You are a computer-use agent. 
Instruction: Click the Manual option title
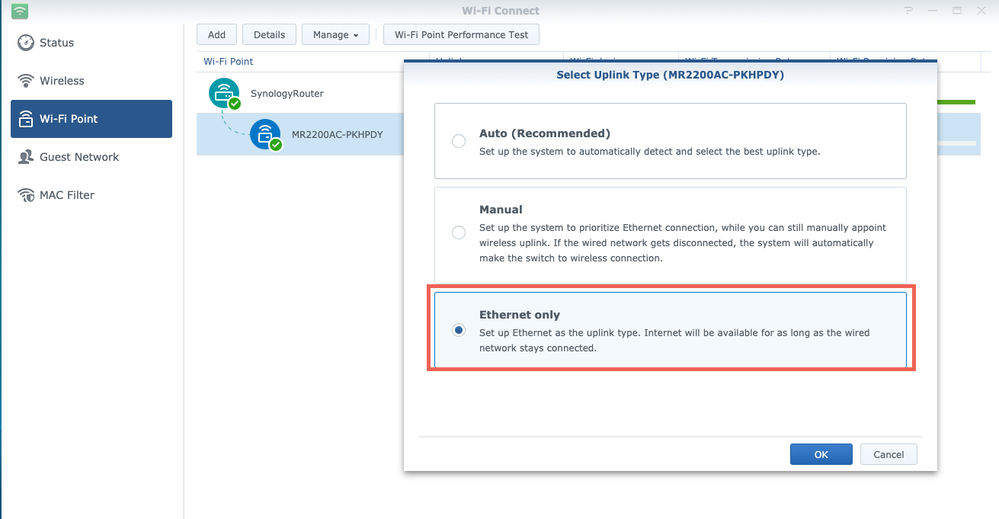(501, 210)
